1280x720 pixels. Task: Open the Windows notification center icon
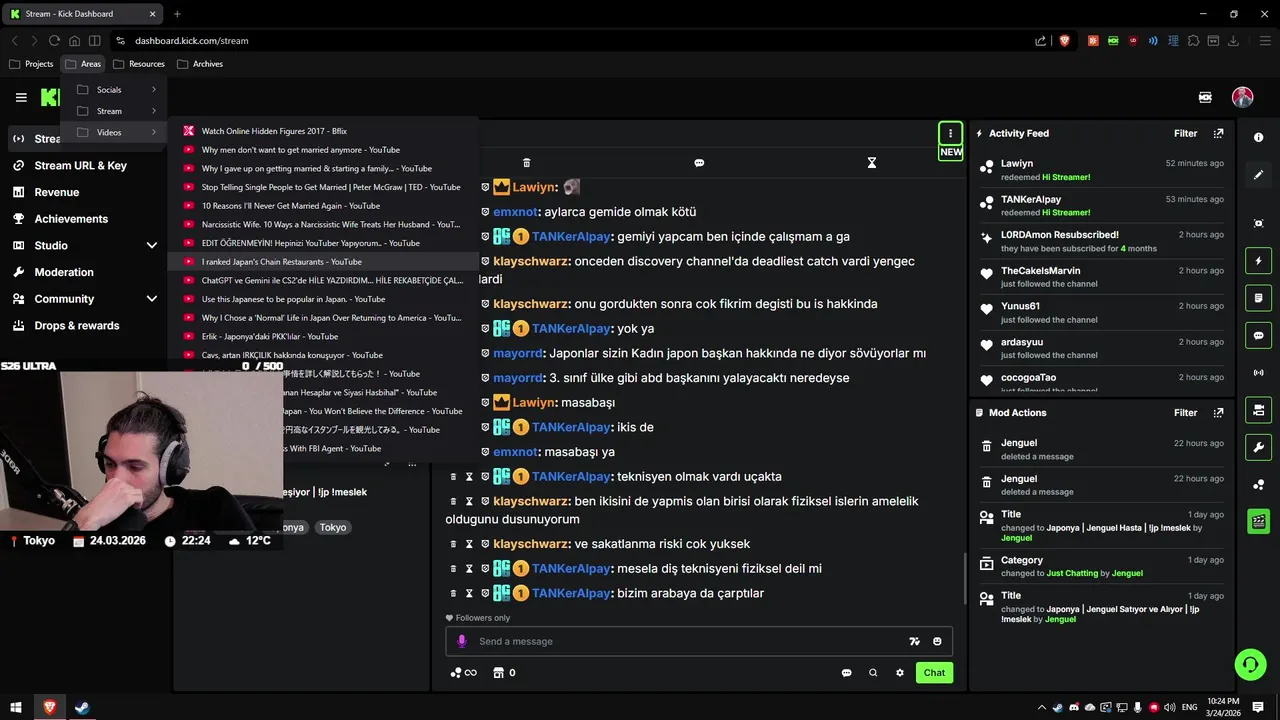pos(1258,707)
